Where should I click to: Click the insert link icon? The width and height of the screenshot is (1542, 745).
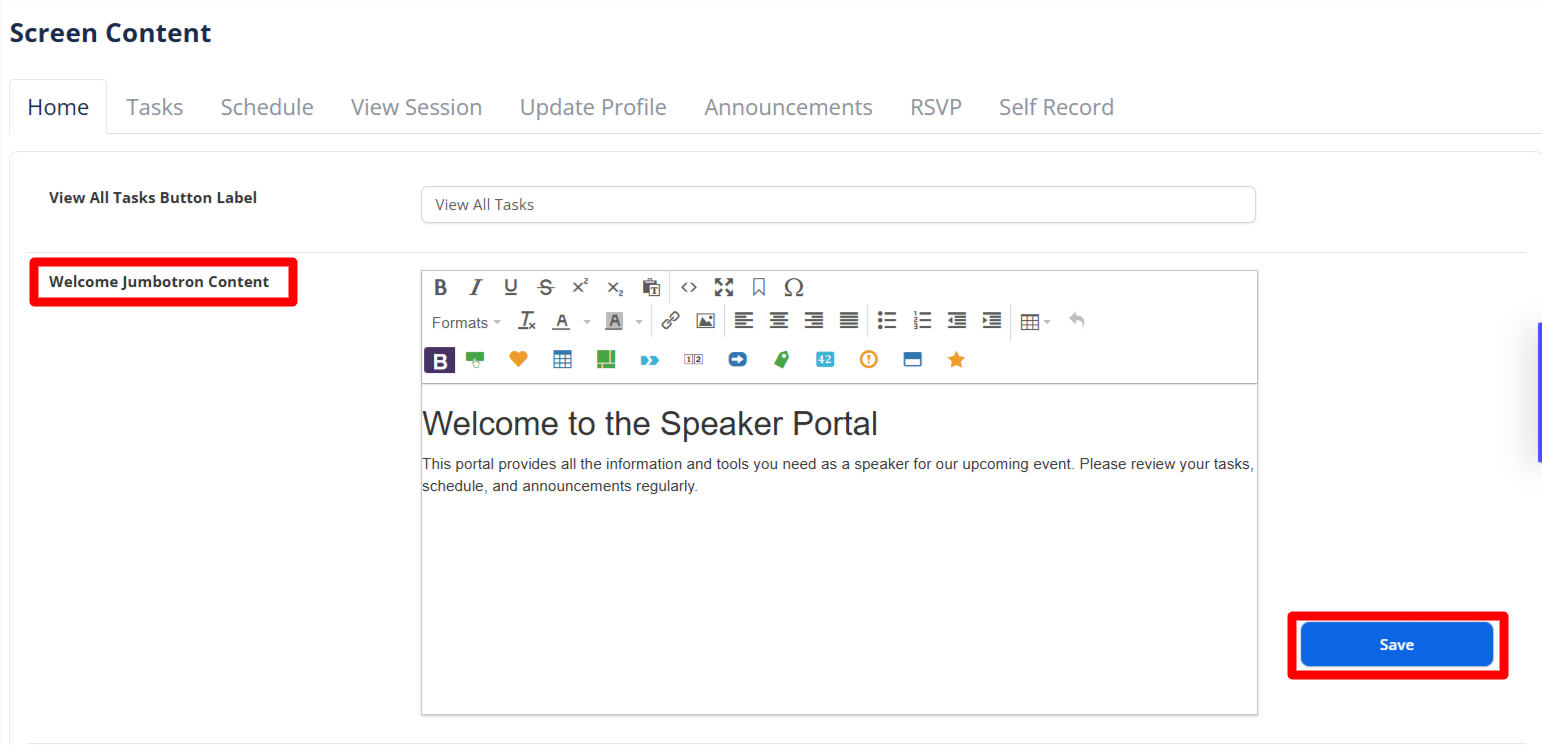[x=670, y=321]
